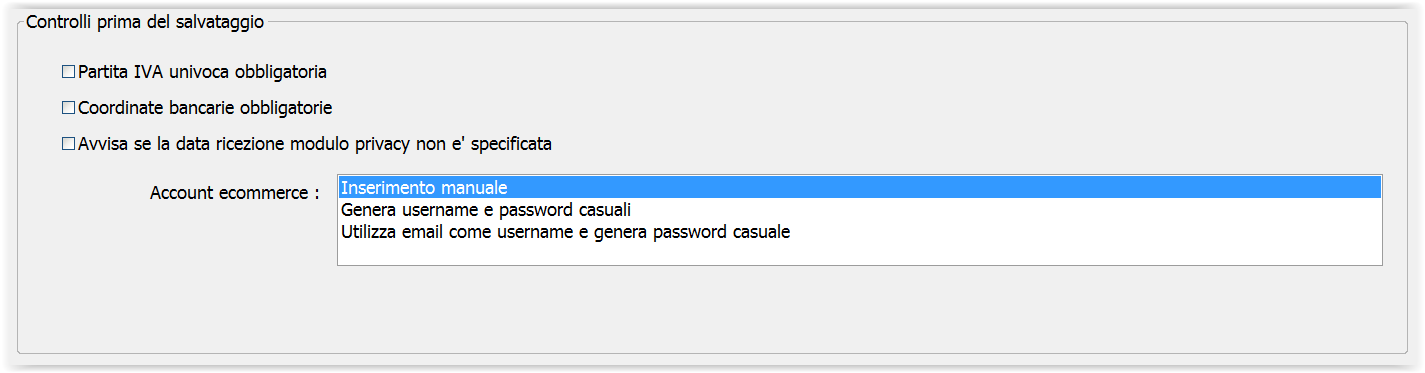Click the Partita IVA univoca obbligatoria text
Image resolution: width=1425 pixels, height=373 pixels.
click(203, 72)
